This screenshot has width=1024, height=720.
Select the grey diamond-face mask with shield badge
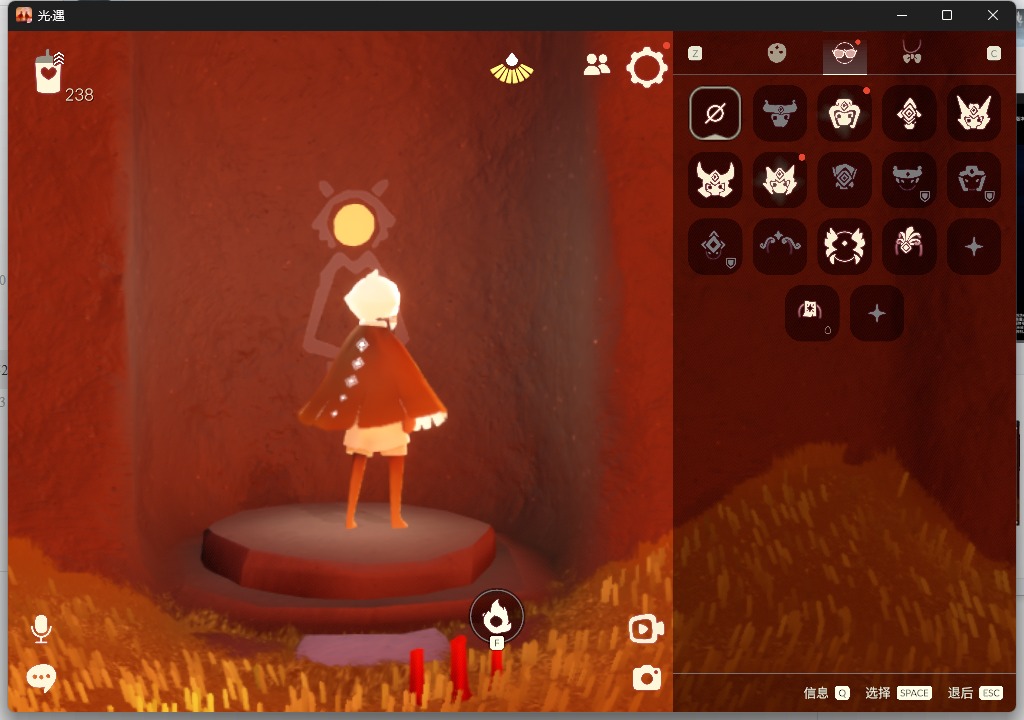[x=714, y=246]
